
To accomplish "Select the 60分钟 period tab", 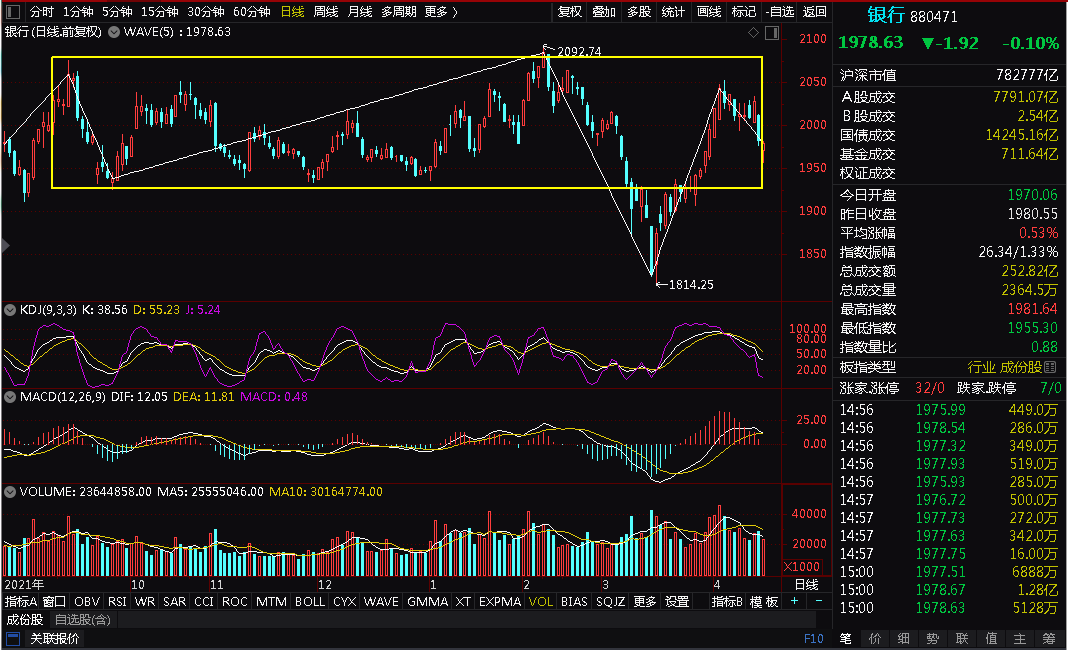I will [251, 12].
